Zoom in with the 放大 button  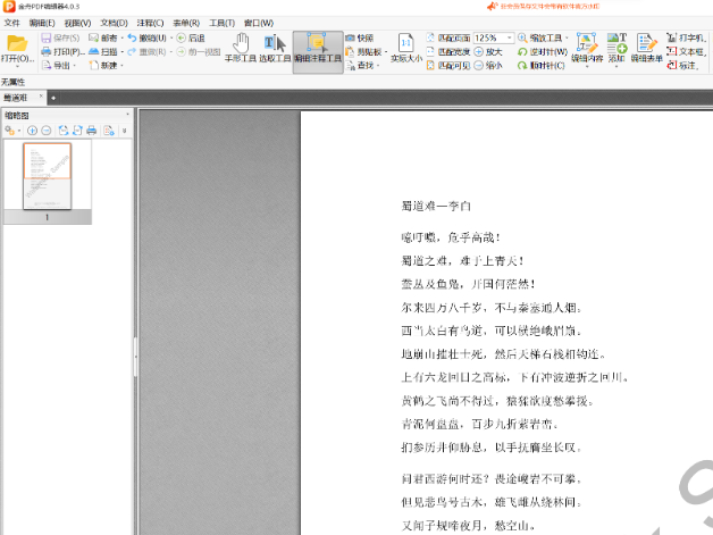point(488,52)
